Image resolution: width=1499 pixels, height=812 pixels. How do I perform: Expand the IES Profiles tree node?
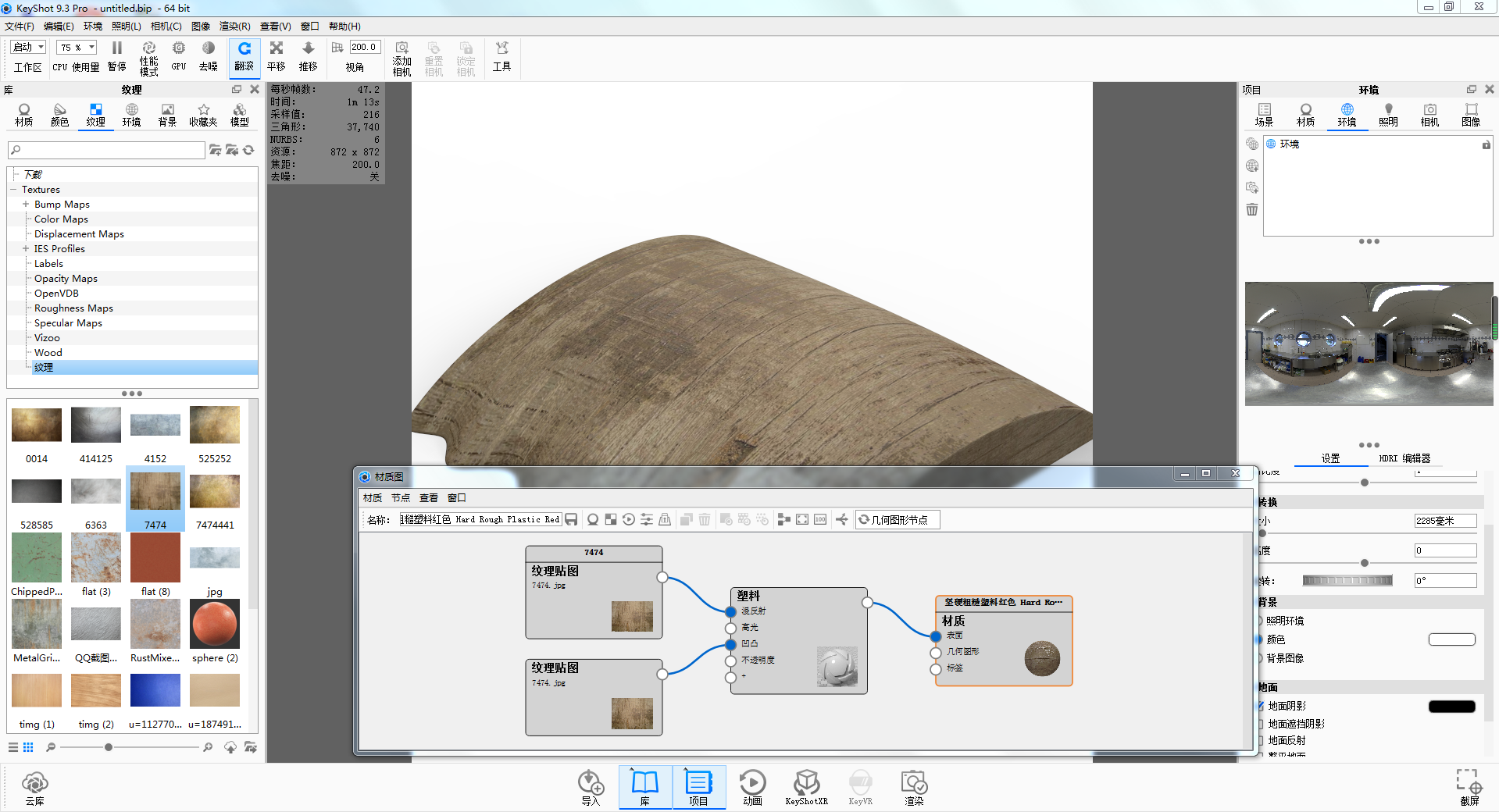[x=26, y=248]
